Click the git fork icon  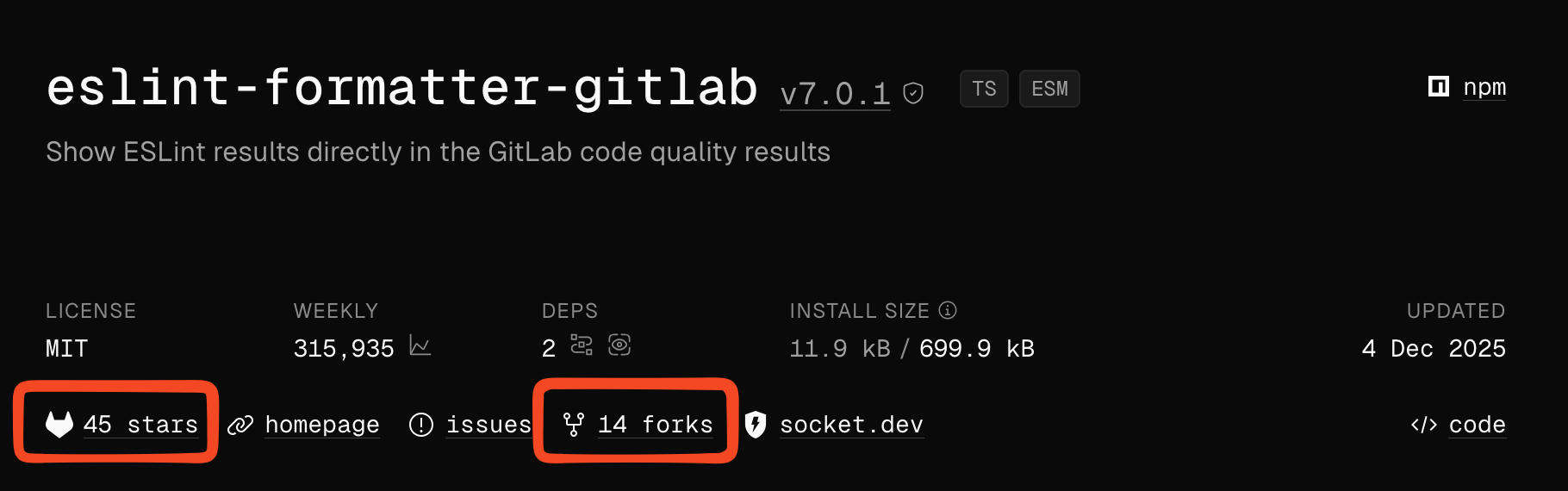tap(574, 424)
